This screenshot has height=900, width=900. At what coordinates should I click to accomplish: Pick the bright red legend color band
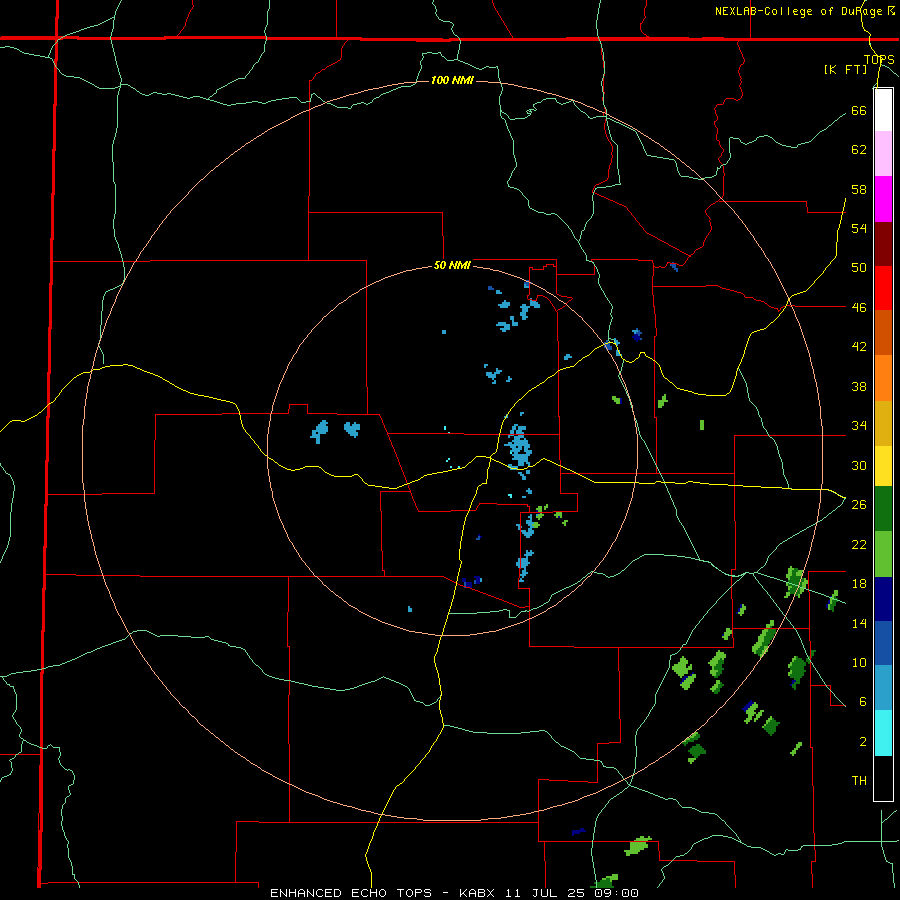pyautogui.click(x=883, y=288)
